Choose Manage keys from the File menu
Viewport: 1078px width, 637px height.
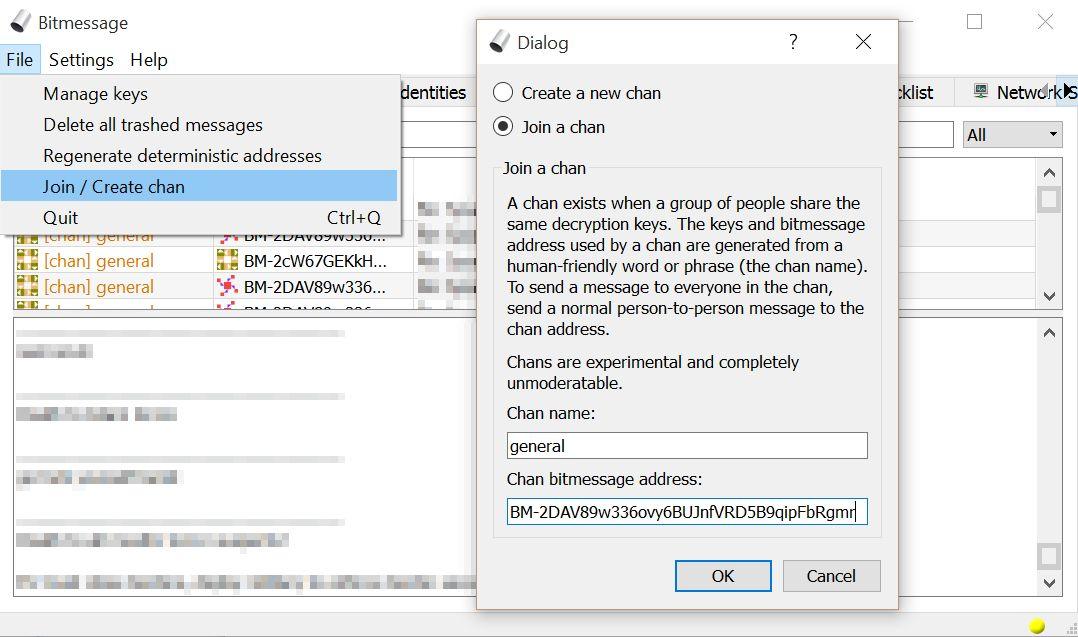(x=96, y=94)
